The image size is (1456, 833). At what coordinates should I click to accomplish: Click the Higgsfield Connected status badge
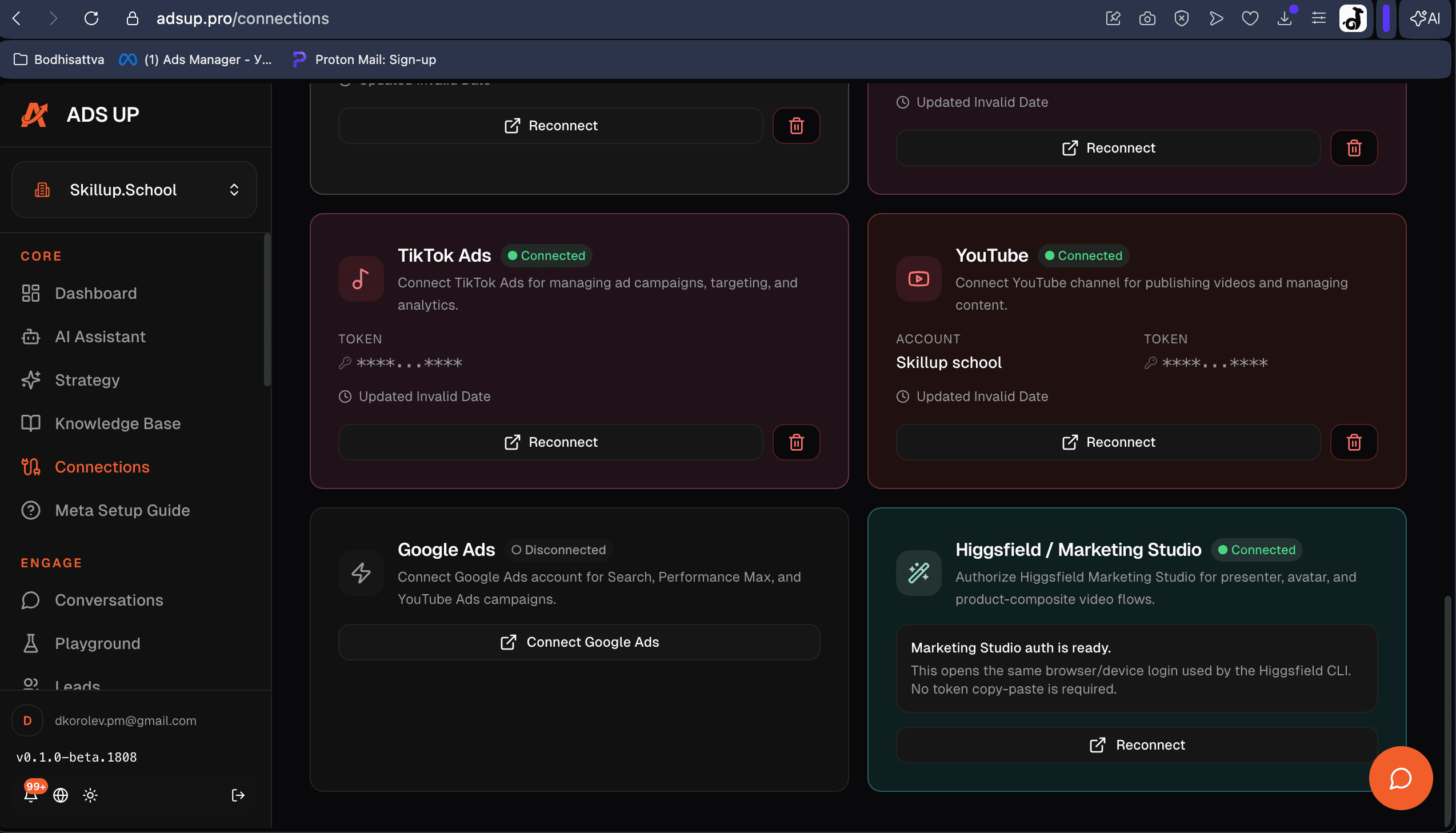pyautogui.click(x=1257, y=550)
